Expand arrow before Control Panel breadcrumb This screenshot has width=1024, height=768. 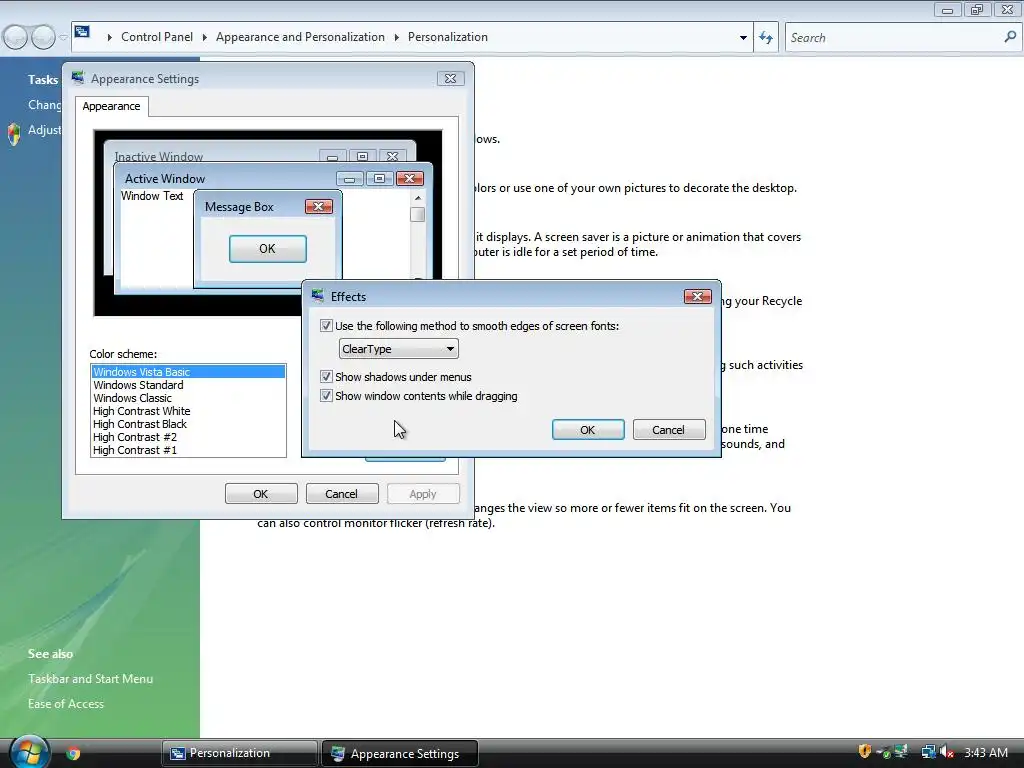pos(109,37)
